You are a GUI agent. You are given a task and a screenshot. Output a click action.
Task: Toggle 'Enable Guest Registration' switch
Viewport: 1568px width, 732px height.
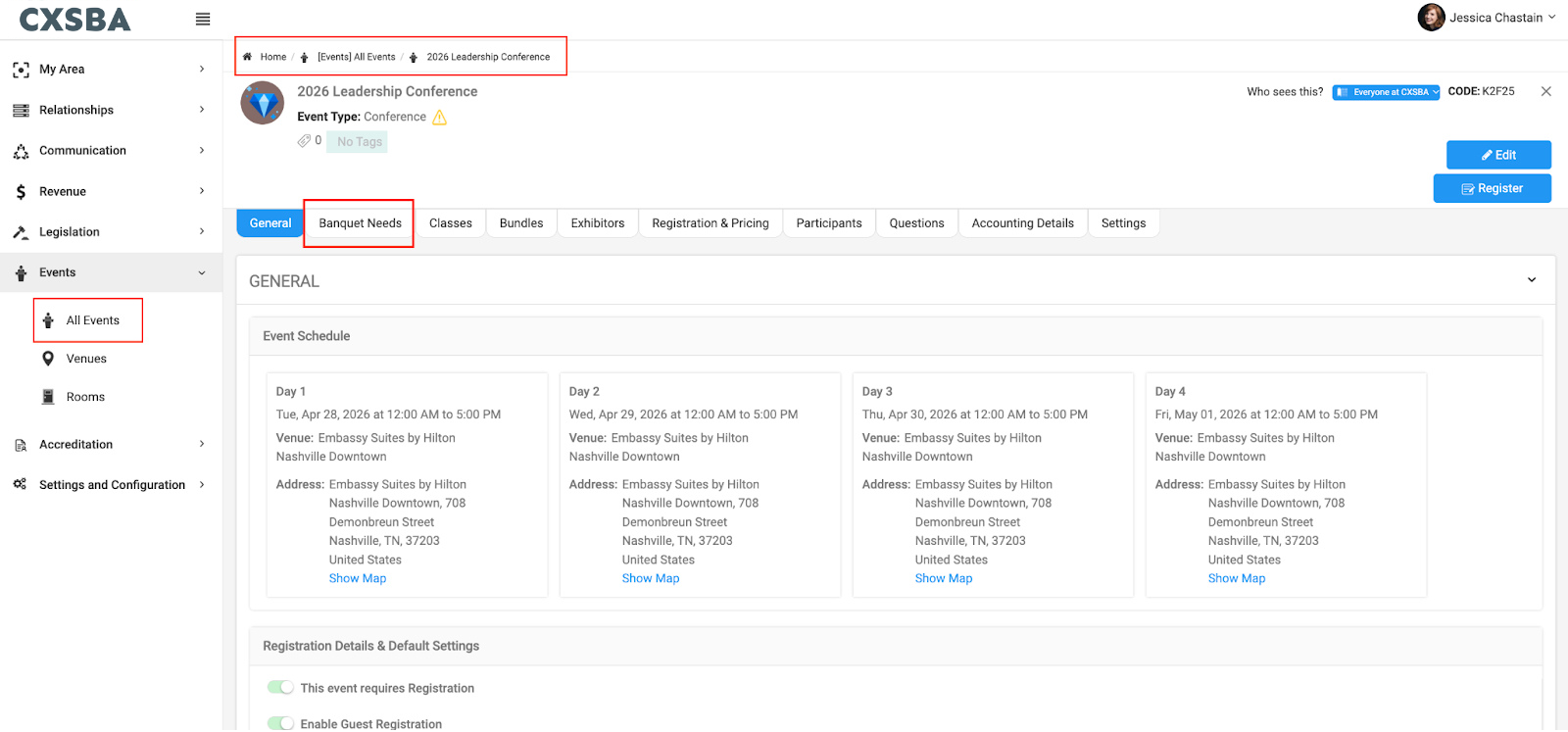280,723
